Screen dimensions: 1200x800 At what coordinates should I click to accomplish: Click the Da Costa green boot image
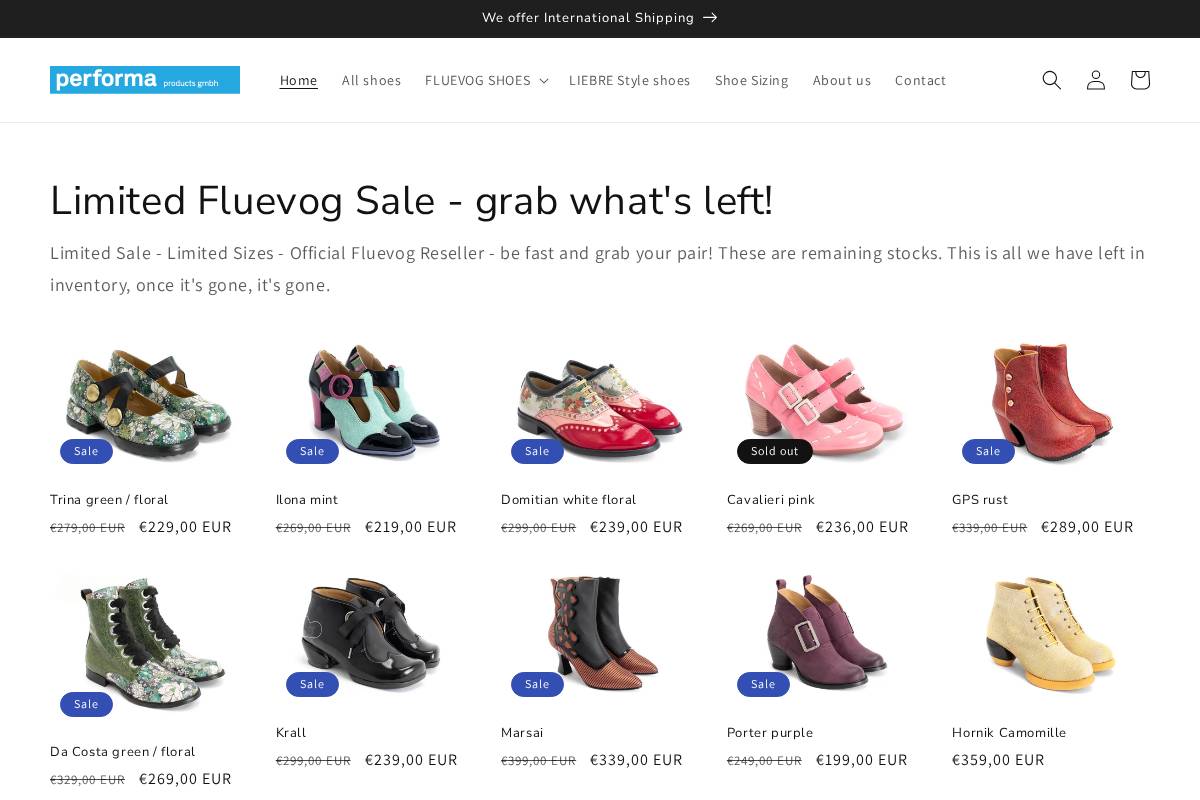(148, 646)
